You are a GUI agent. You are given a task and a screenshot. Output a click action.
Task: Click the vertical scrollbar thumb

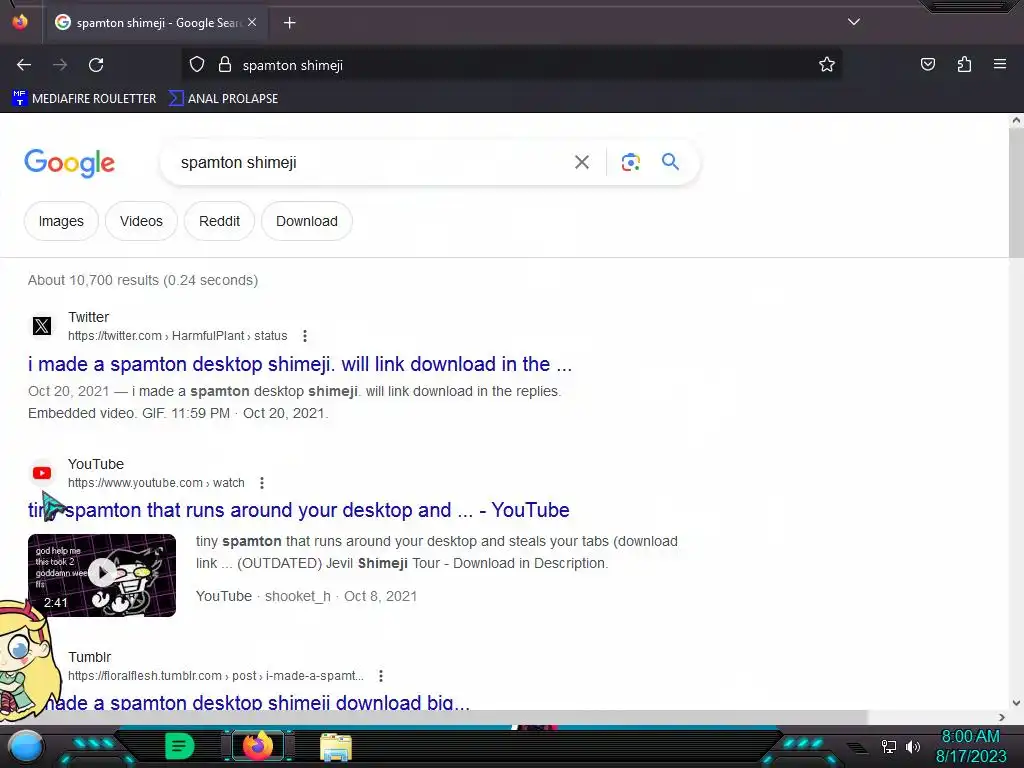(1016, 193)
